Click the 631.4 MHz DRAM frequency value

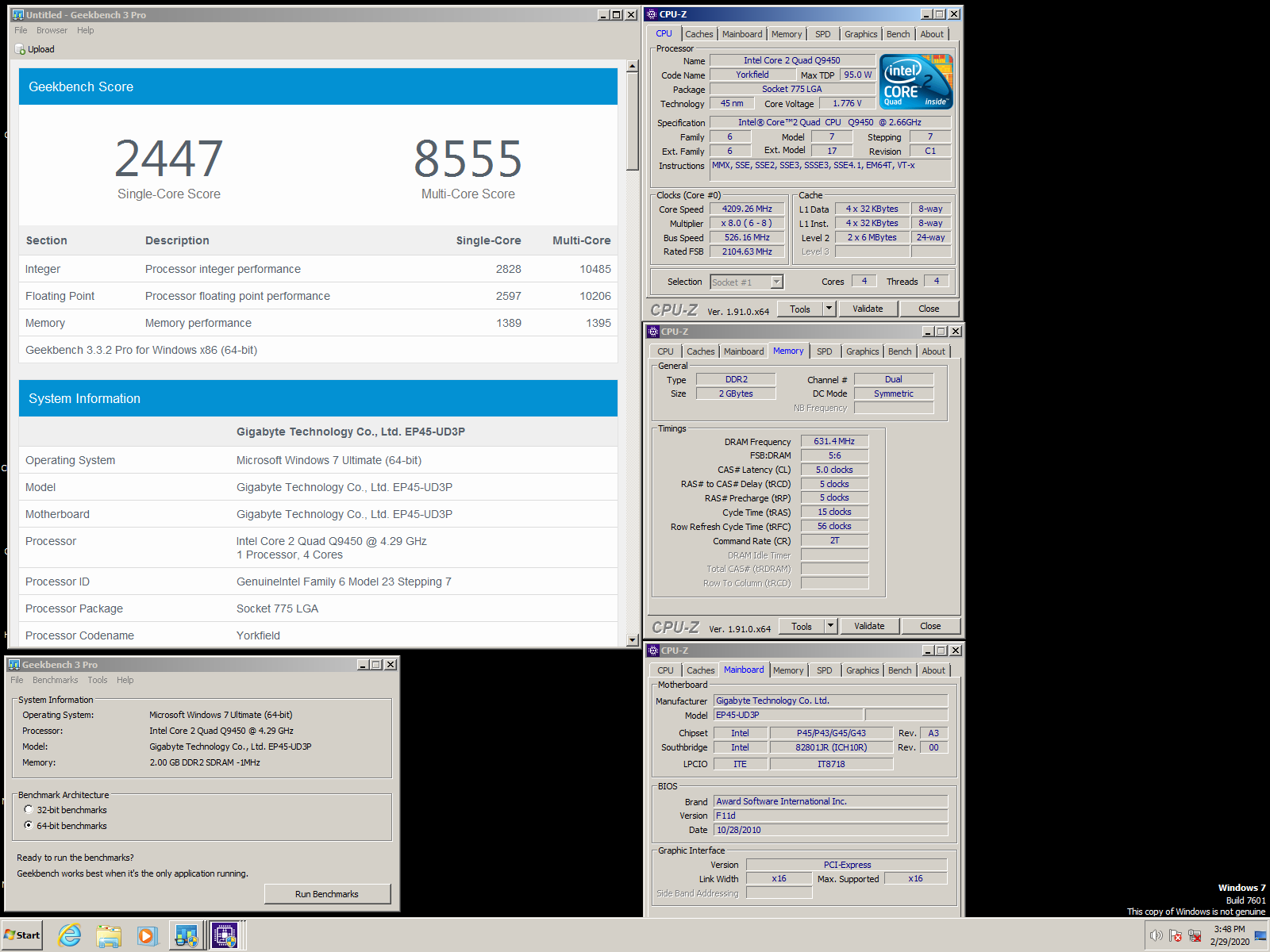[834, 441]
